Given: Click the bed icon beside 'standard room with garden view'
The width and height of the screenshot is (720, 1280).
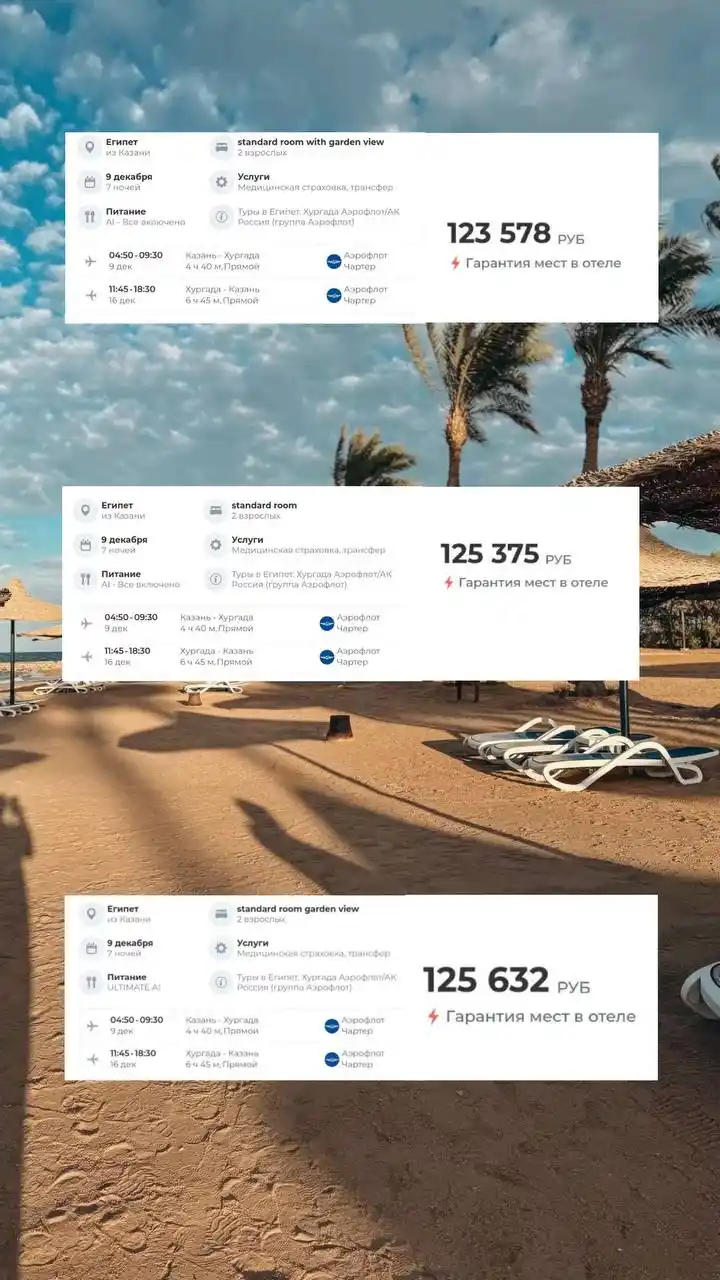Looking at the screenshot, I should 221,148.
